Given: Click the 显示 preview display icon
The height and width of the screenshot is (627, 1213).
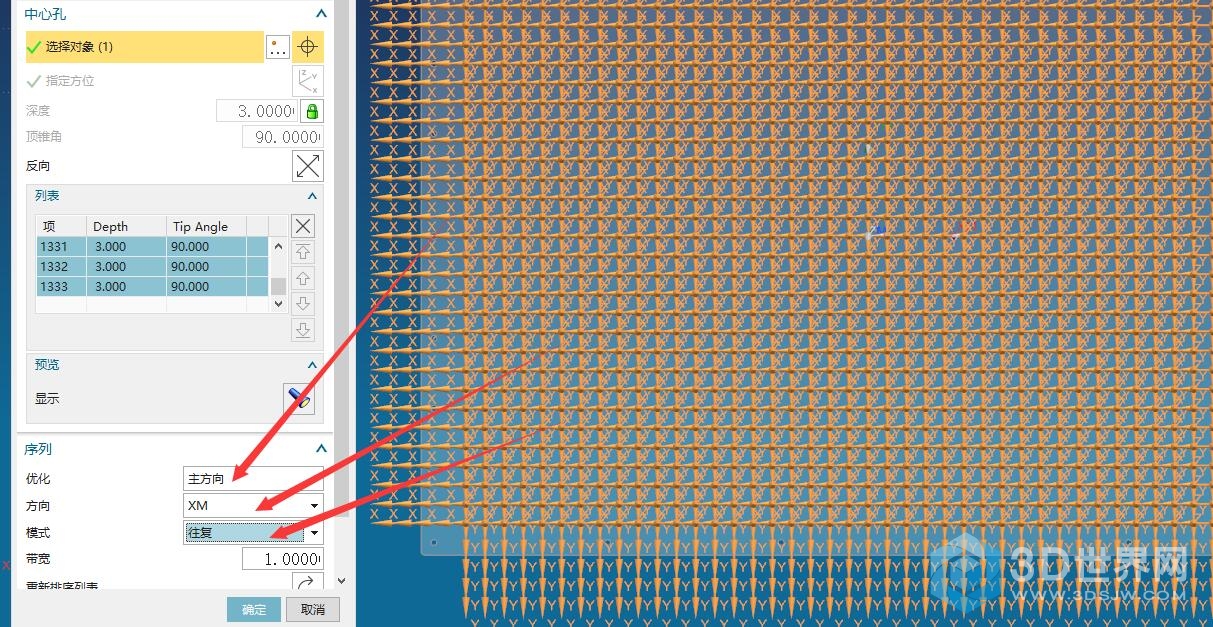Looking at the screenshot, I should tap(300, 398).
